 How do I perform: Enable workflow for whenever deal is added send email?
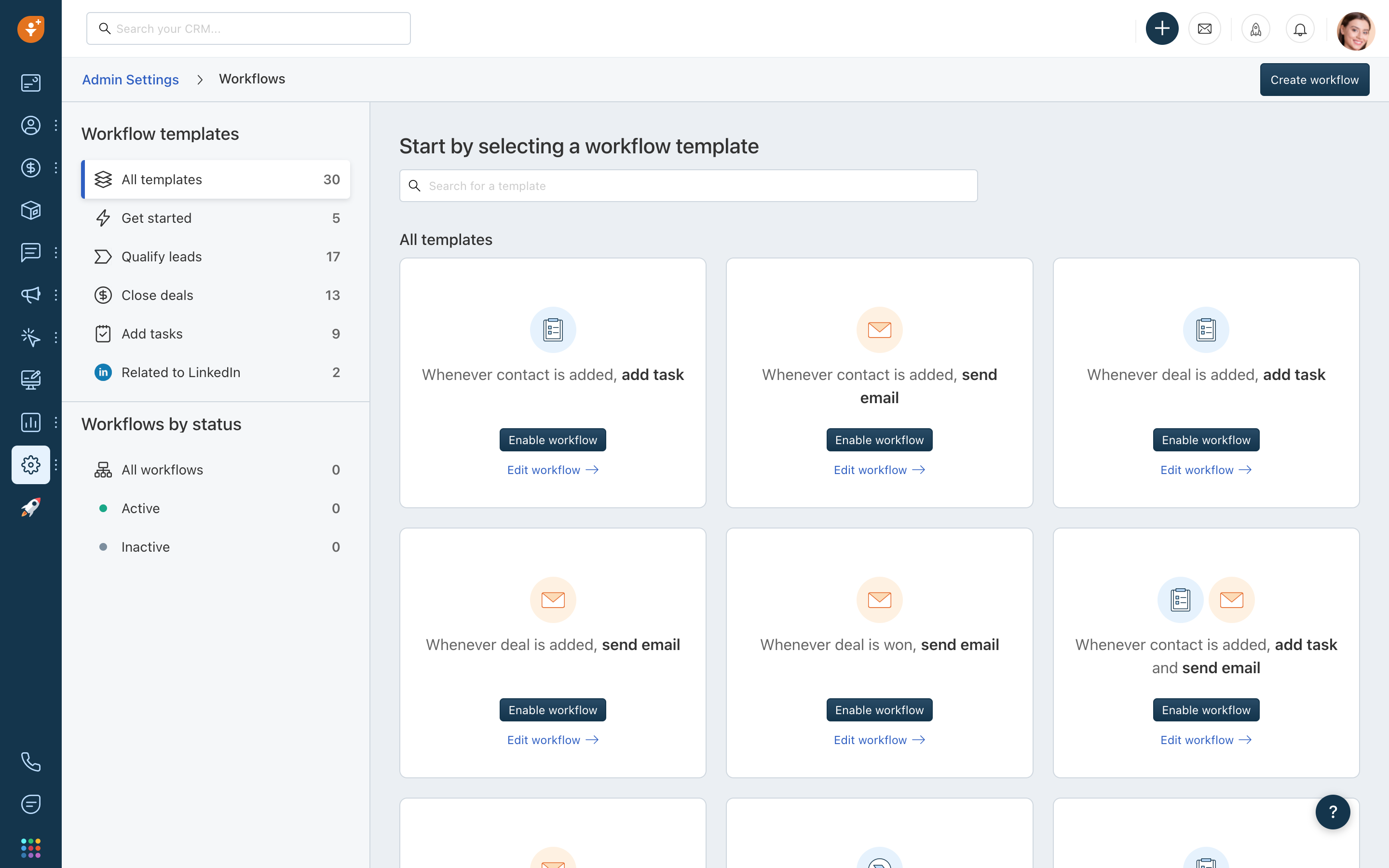click(x=553, y=709)
